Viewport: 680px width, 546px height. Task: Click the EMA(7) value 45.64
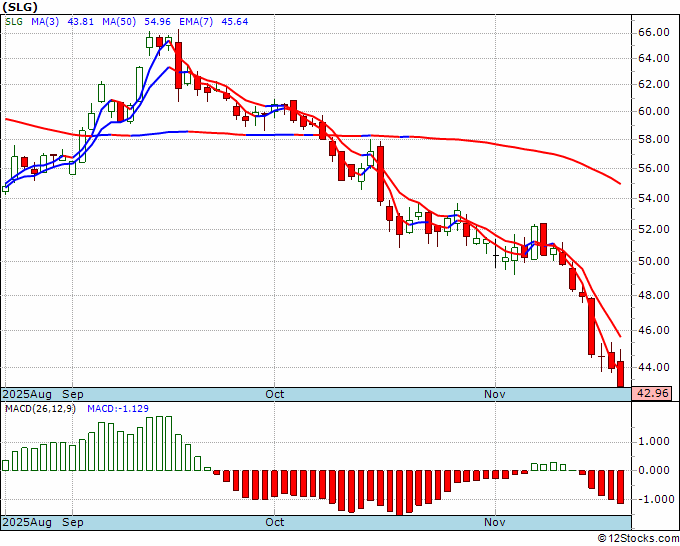tap(235, 21)
